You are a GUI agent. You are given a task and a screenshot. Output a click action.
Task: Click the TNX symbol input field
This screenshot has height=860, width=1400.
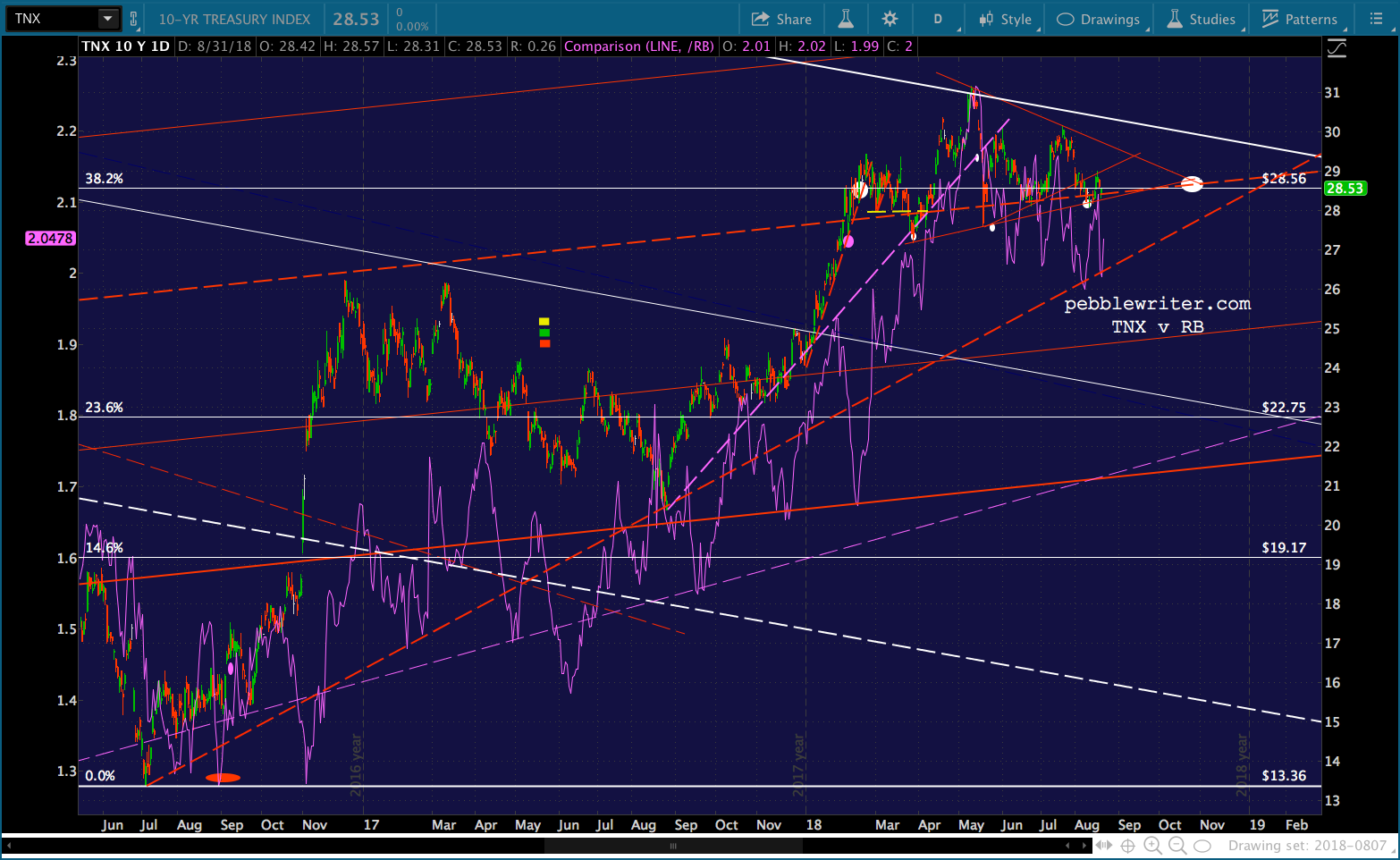click(52, 19)
